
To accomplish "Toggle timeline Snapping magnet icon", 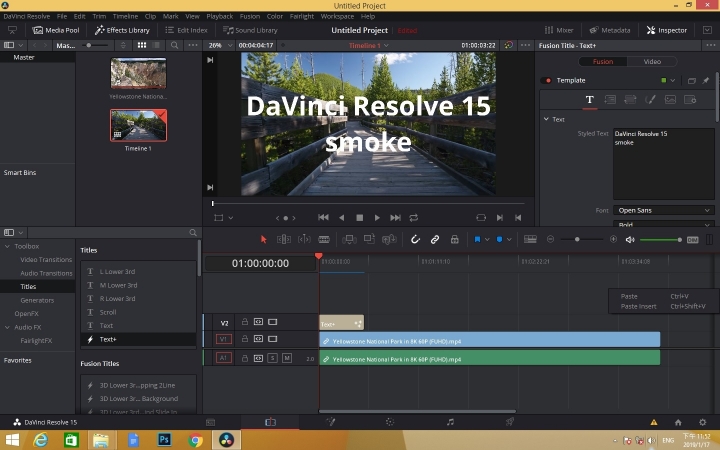I will click(415, 239).
